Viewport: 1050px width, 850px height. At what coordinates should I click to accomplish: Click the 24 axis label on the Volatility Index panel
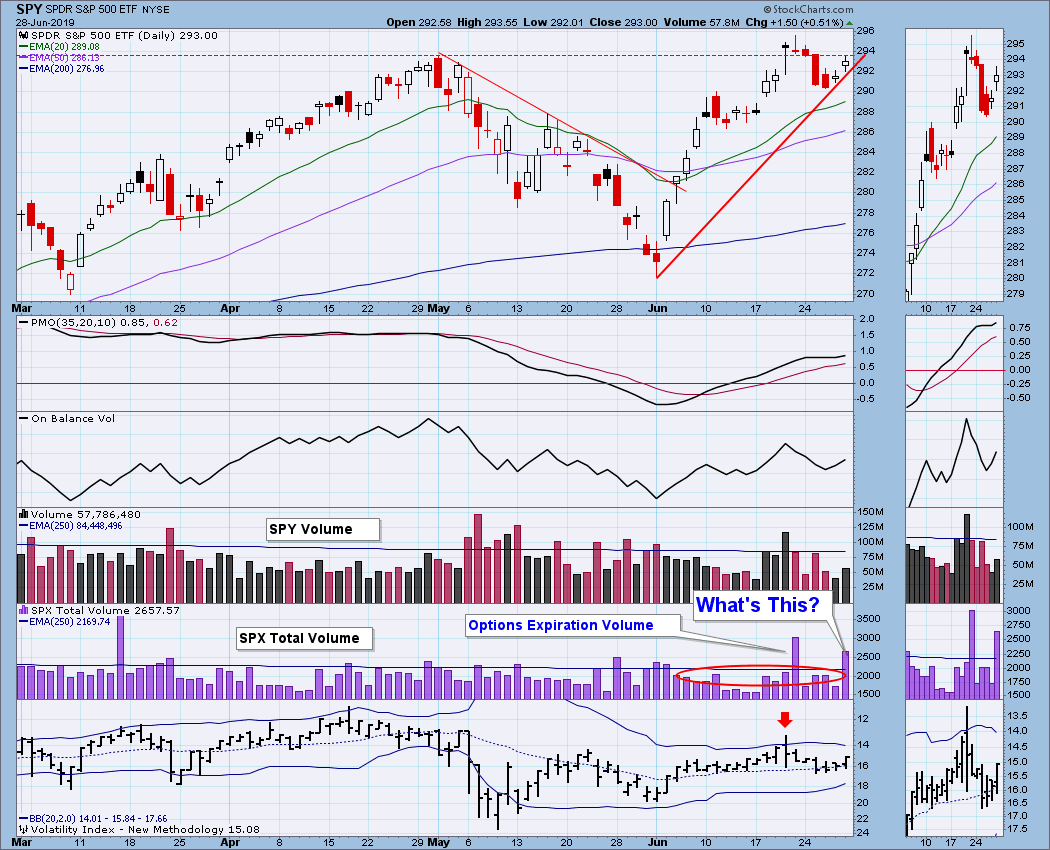tap(864, 833)
